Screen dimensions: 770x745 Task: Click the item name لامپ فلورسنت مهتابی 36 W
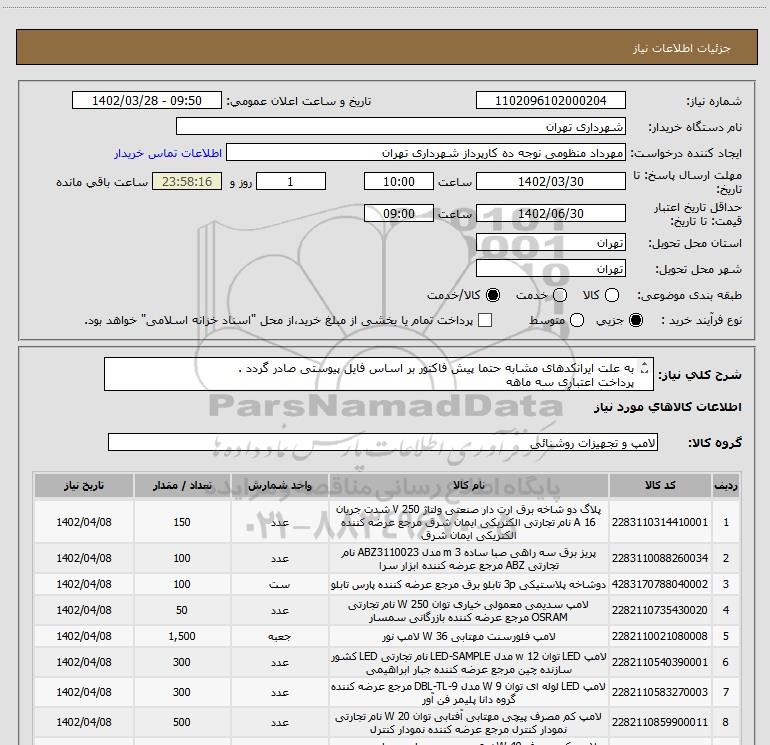(469, 636)
